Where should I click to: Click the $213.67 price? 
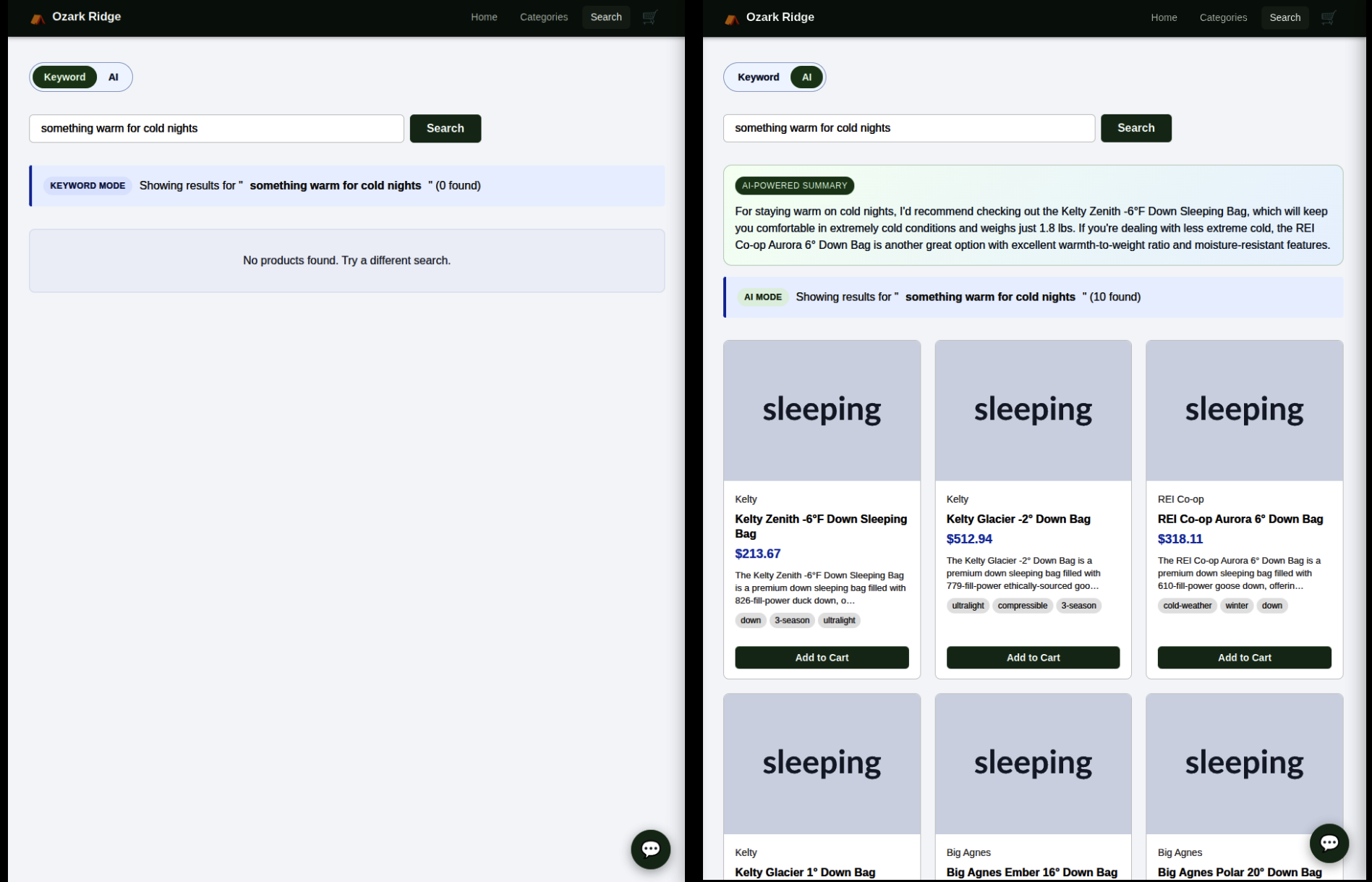point(757,554)
